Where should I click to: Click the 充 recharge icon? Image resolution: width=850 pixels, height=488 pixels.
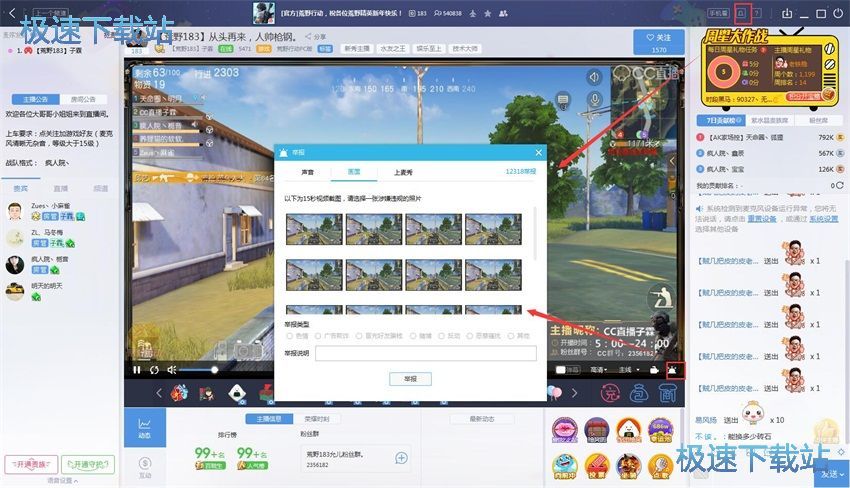click(610, 393)
